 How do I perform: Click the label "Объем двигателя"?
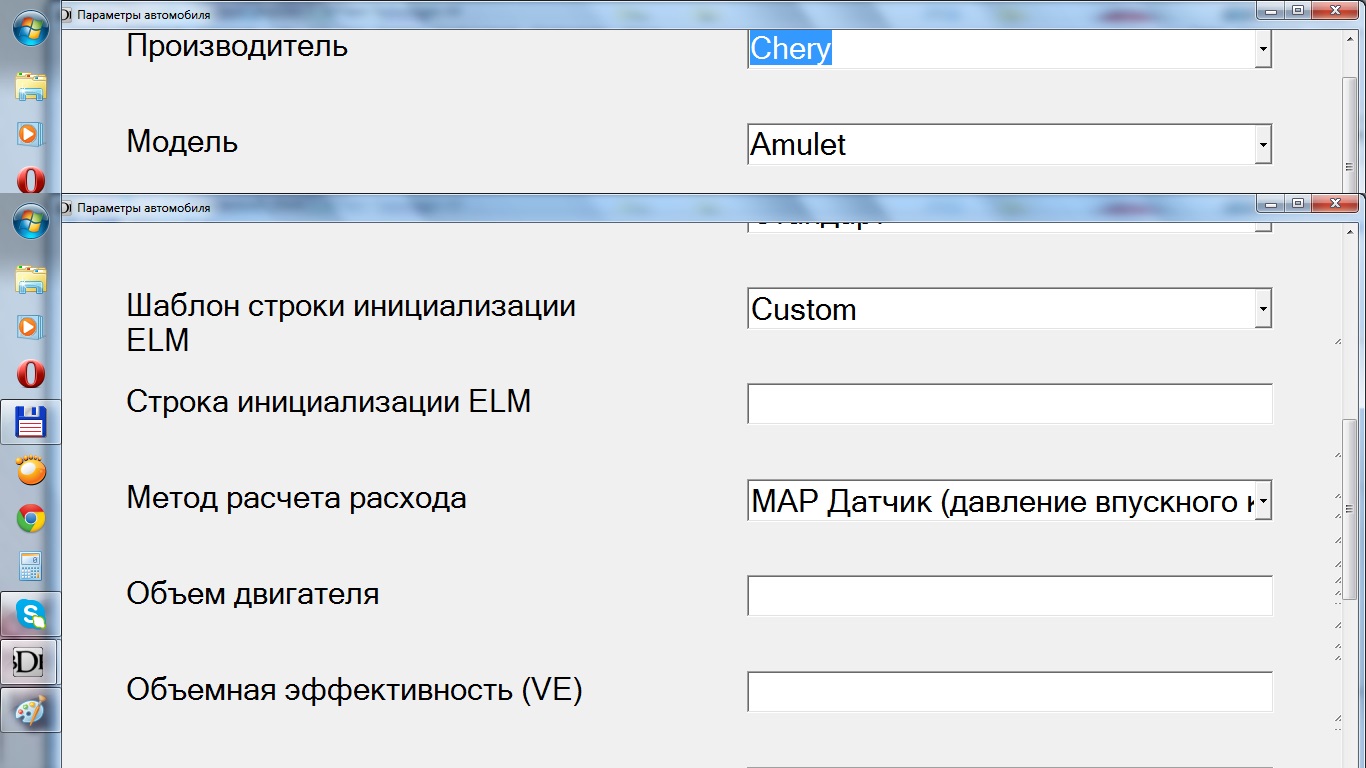point(253,594)
